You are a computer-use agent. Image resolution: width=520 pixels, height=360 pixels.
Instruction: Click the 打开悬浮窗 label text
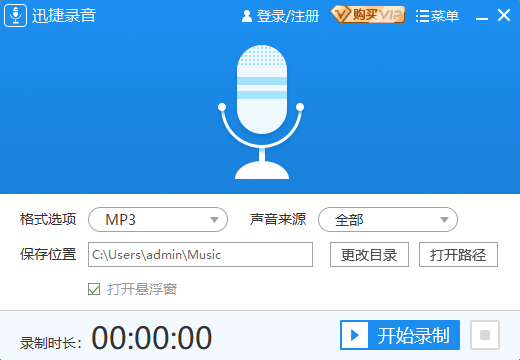[142, 289]
